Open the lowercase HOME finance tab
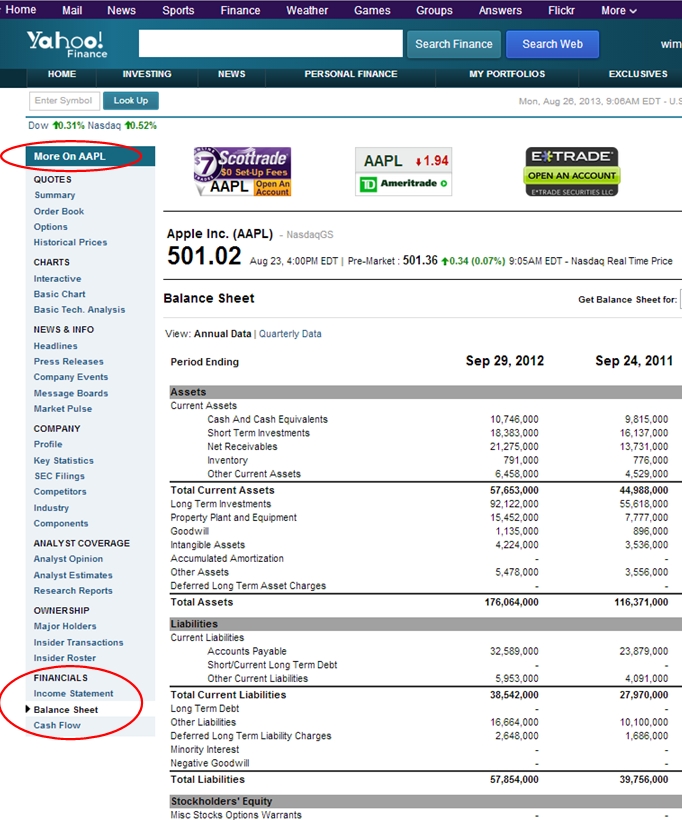Viewport: 682px width, 820px height. [x=62, y=74]
